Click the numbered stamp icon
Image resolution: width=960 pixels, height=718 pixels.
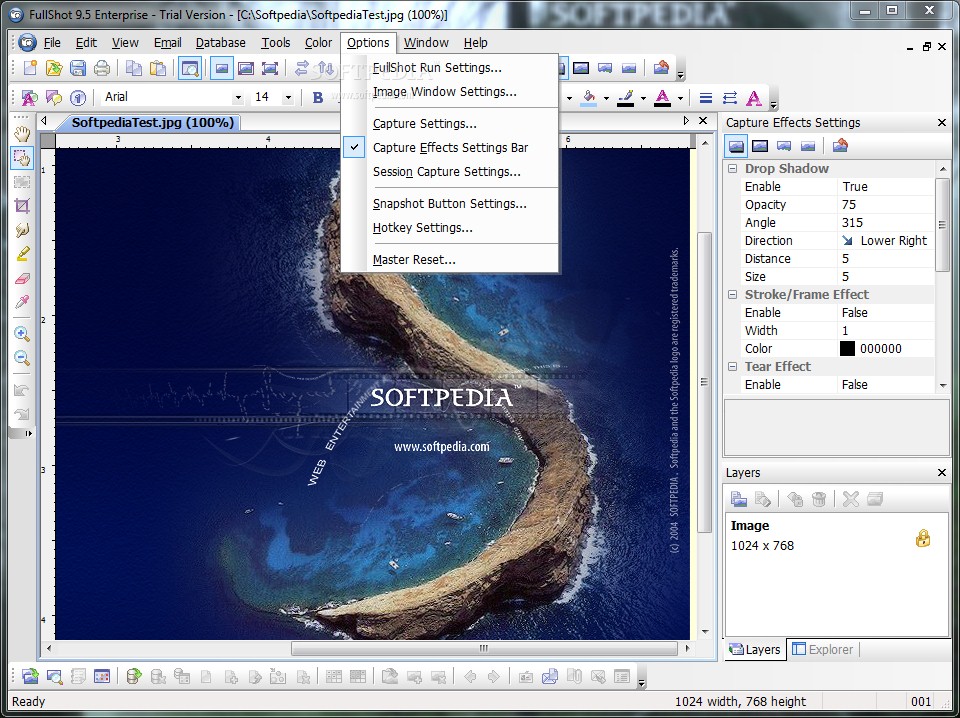[78, 97]
